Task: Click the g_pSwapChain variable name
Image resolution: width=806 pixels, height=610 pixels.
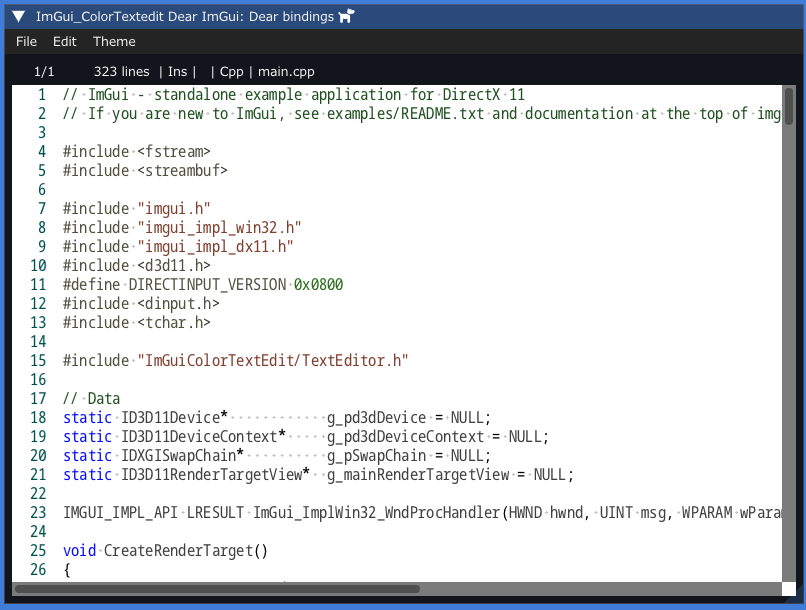Action: [377, 456]
